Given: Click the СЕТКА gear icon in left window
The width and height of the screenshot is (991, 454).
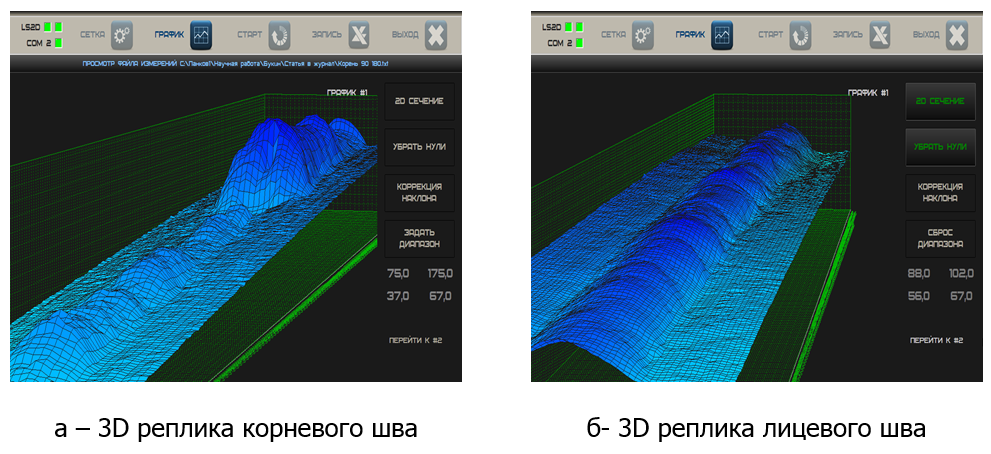Looking at the screenshot, I should tap(122, 35).
